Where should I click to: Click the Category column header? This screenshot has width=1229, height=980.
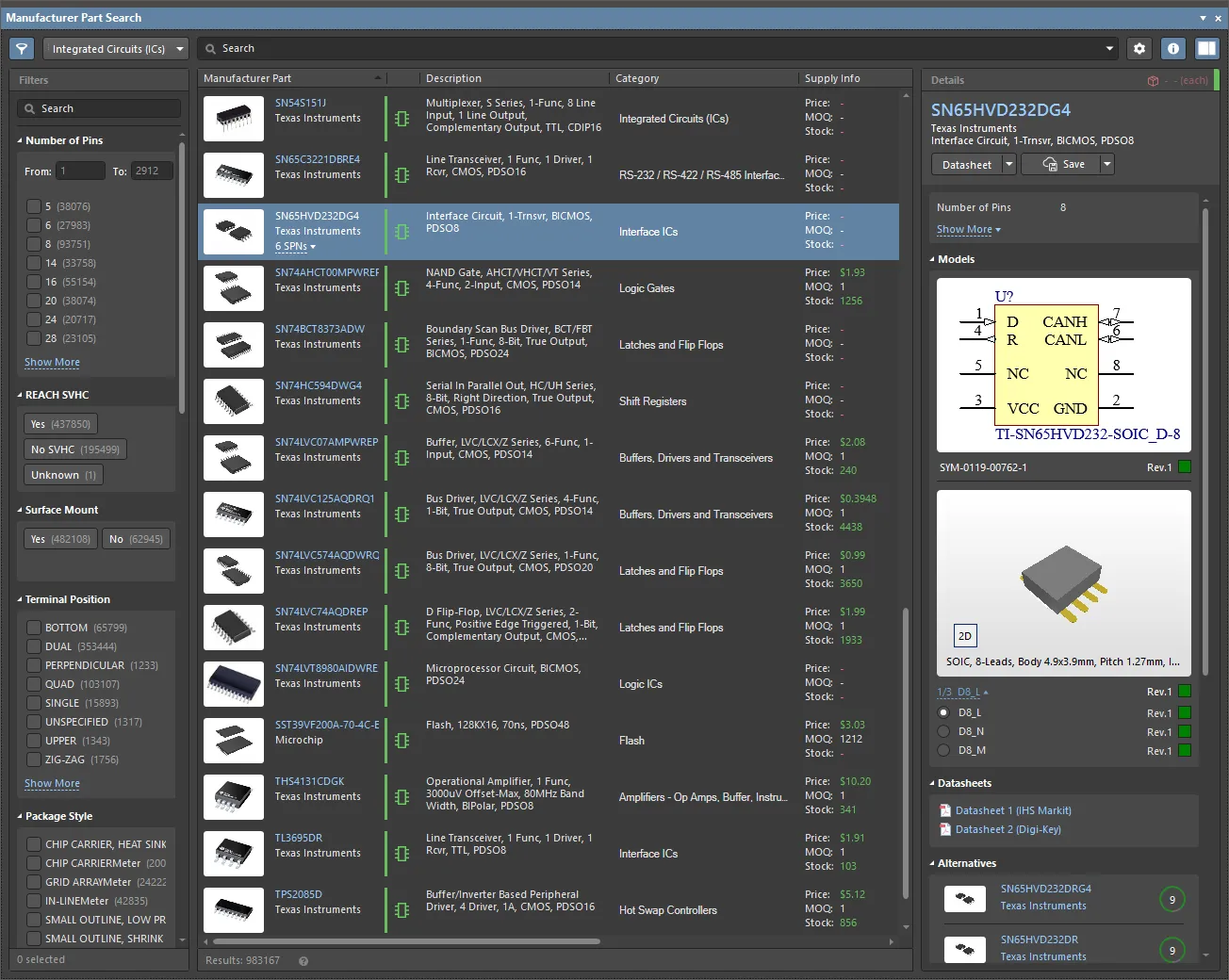pos(703,78)
